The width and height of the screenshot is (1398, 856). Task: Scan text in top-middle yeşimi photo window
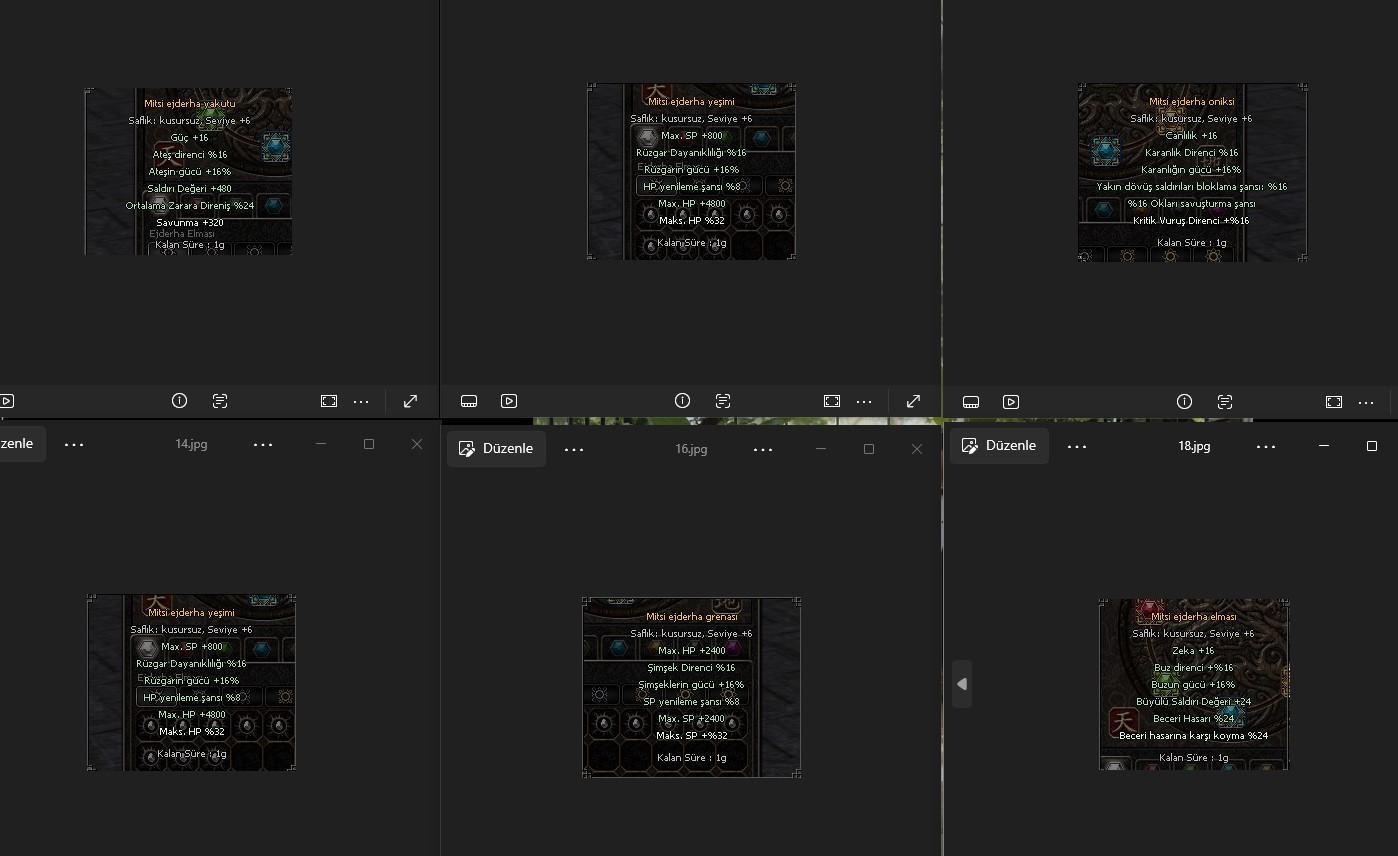point(723,401)
